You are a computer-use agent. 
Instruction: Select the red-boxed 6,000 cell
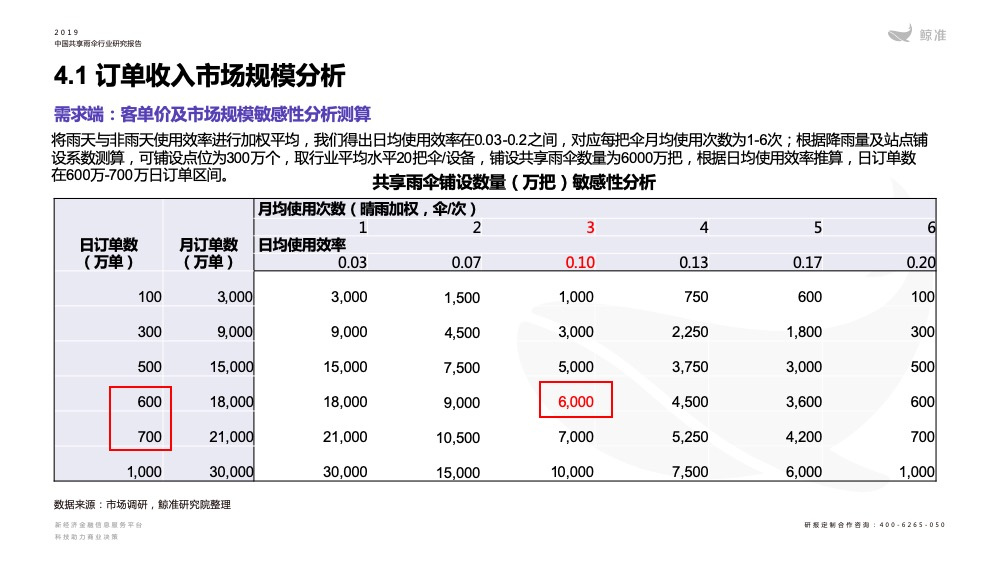(x=575, y=402)
